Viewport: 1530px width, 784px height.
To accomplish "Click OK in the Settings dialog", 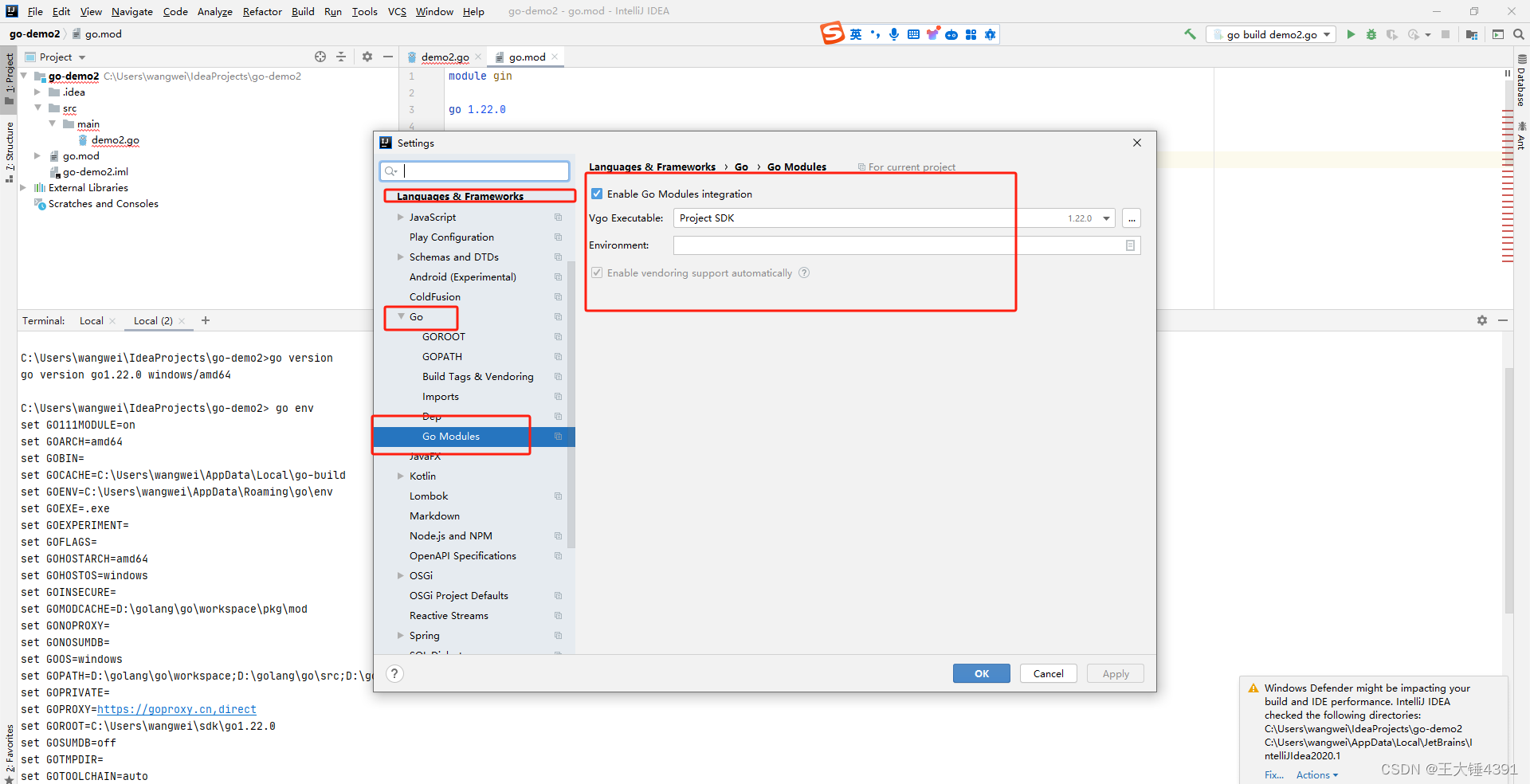I will pos(982,673).
